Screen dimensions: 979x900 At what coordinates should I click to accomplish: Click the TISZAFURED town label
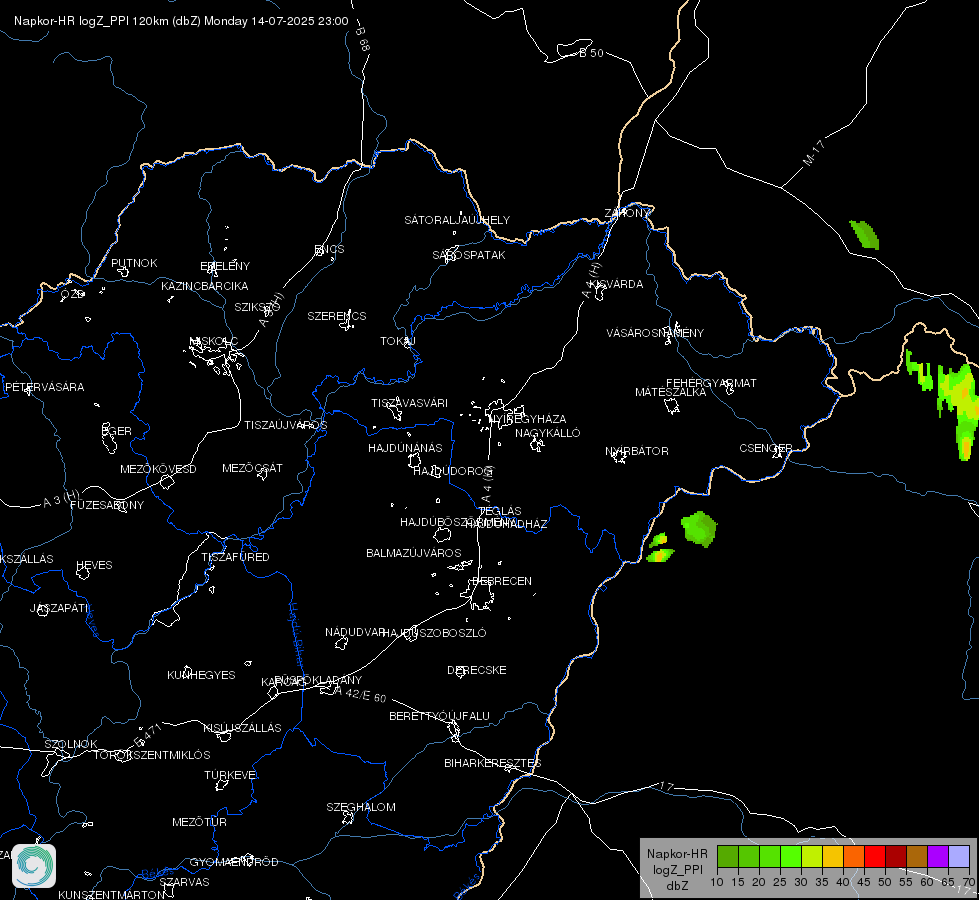(x=235, y=556)
